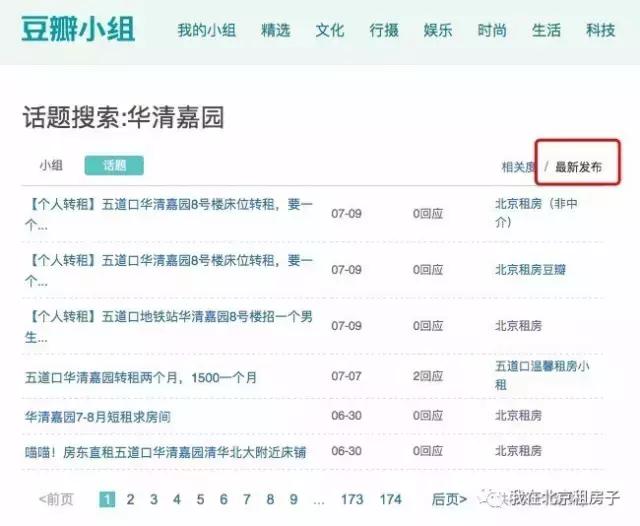The height and width of the screenshot is (526, 640).
Task: Jump to last page 174
Action: pyautogui.click(x=391, y=499)
